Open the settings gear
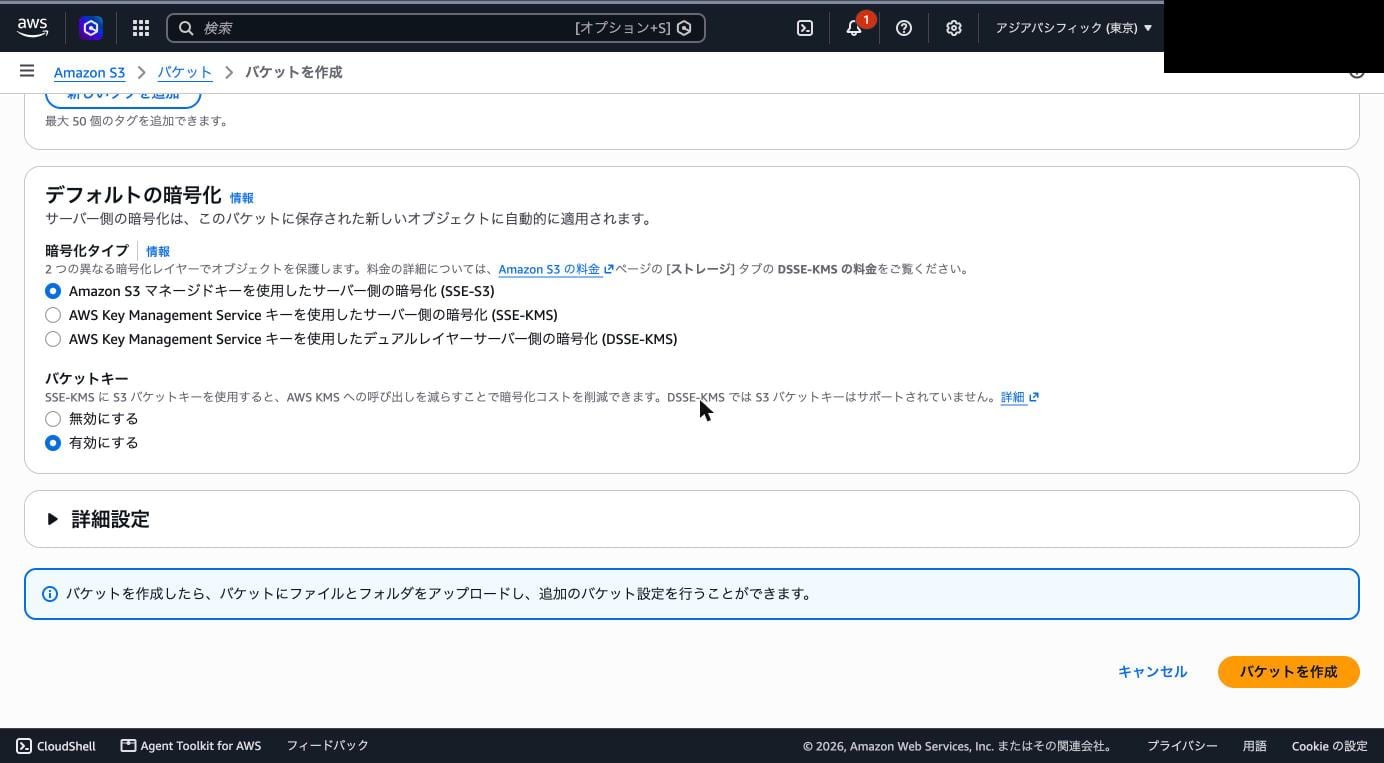The image size is (1384, 763). [954, 28]
